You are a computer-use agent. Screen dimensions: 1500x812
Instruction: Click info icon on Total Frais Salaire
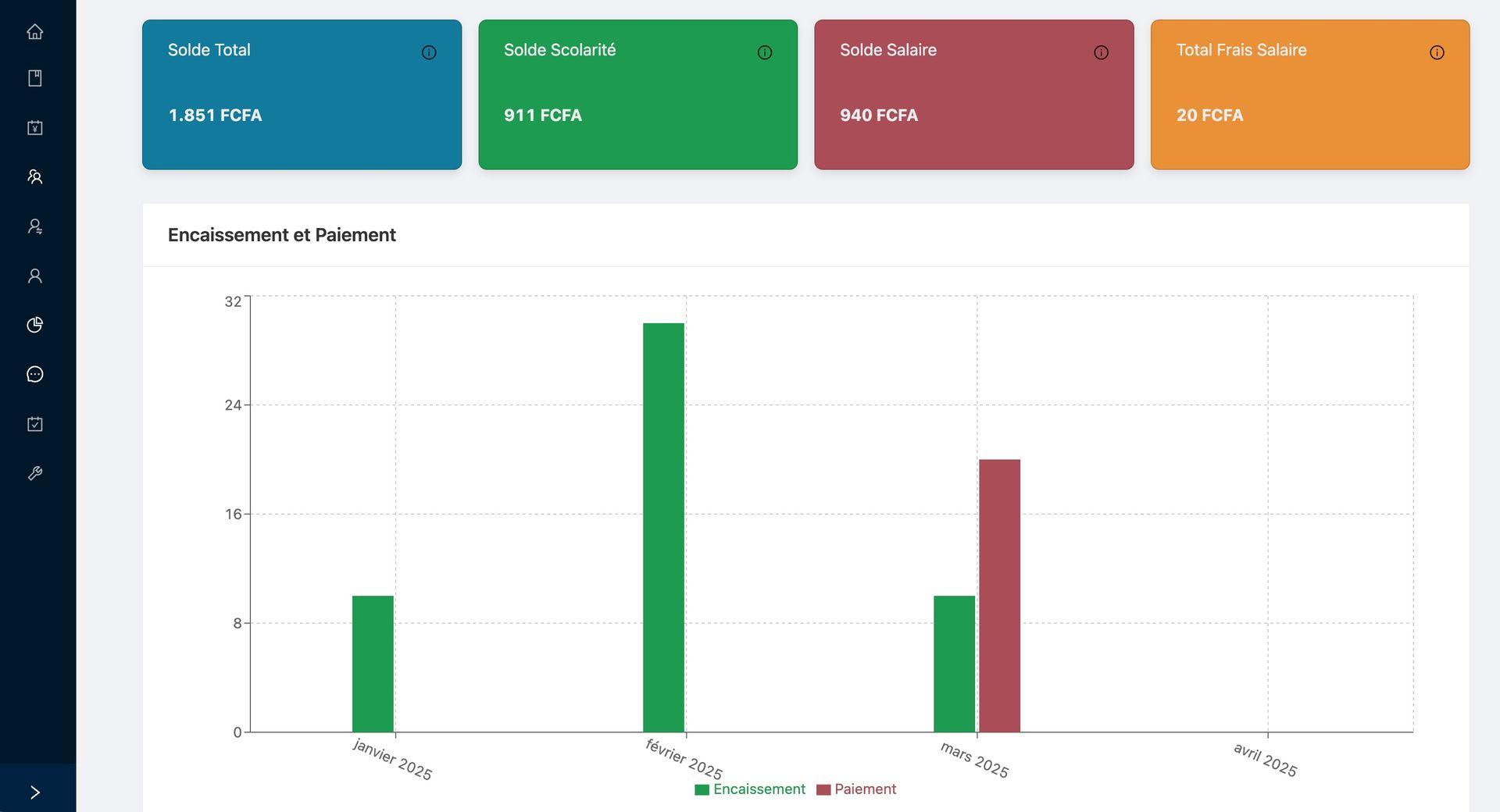1437,52
